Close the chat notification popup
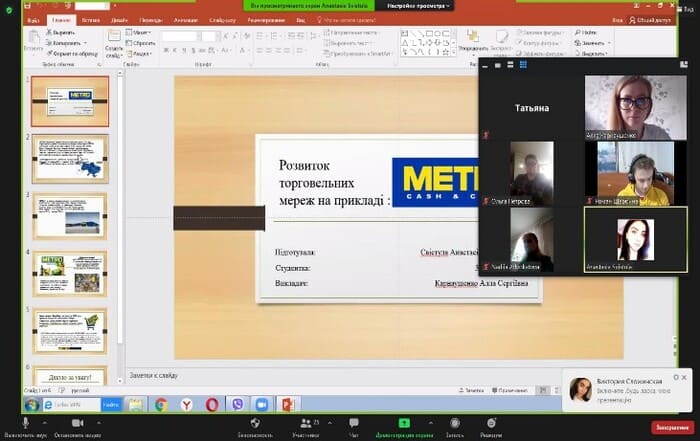Image resolution: width=700 pixels, height=441 pixels. pos(684,378)
